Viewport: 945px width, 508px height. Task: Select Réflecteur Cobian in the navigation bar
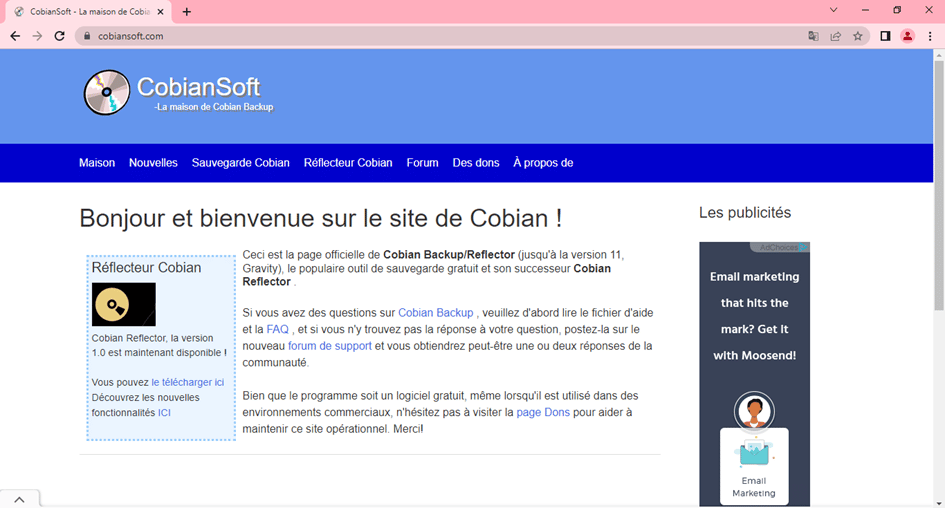click(348, 163)
